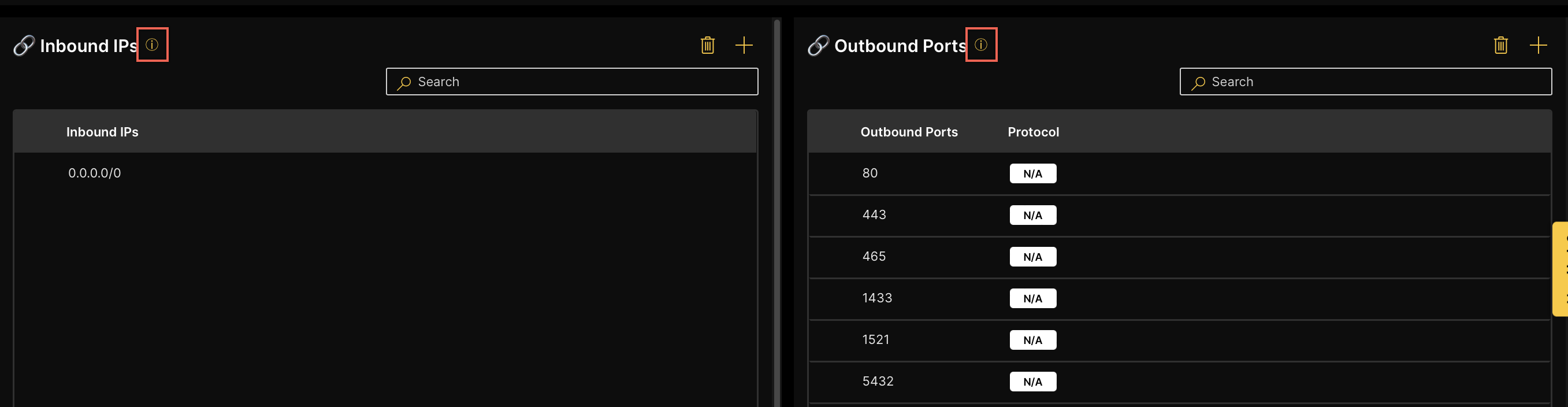Select the 0.0.0.0/0 inbound IP row
The width and height of the screenshot is (1568, 407).
tap(94, 173)
